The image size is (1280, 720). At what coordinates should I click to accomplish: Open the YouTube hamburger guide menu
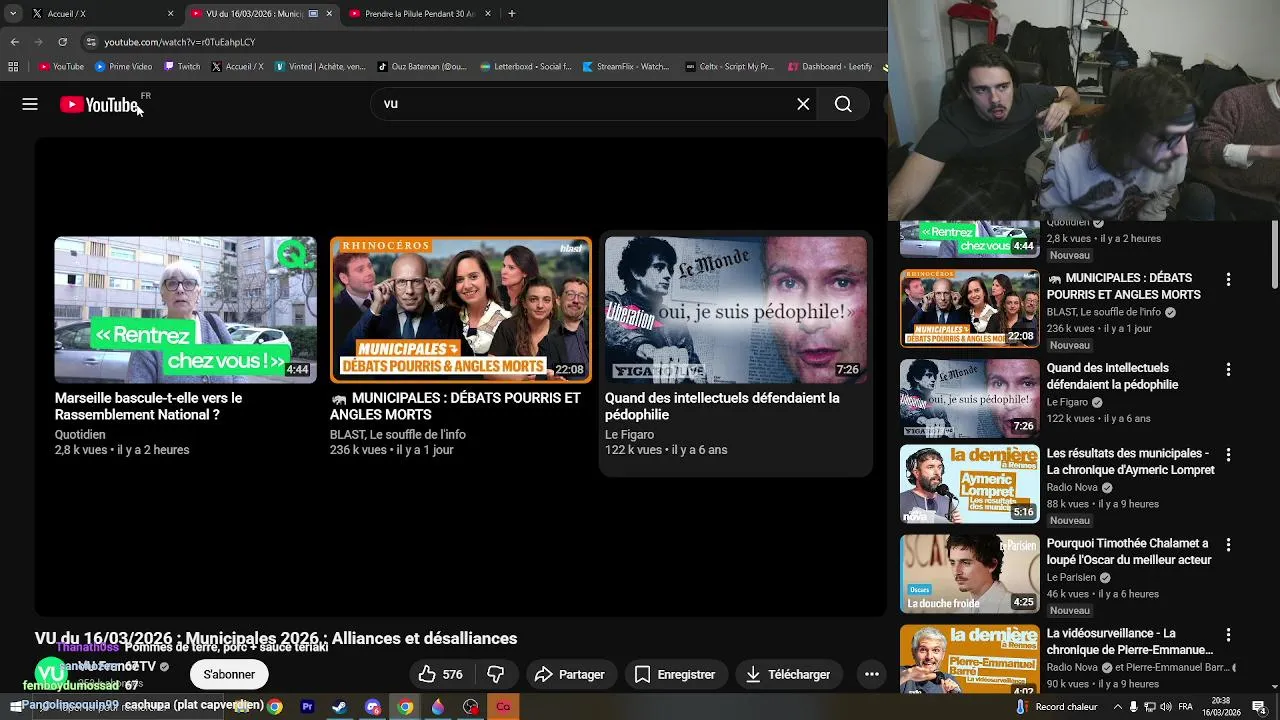tap(30, 104)
